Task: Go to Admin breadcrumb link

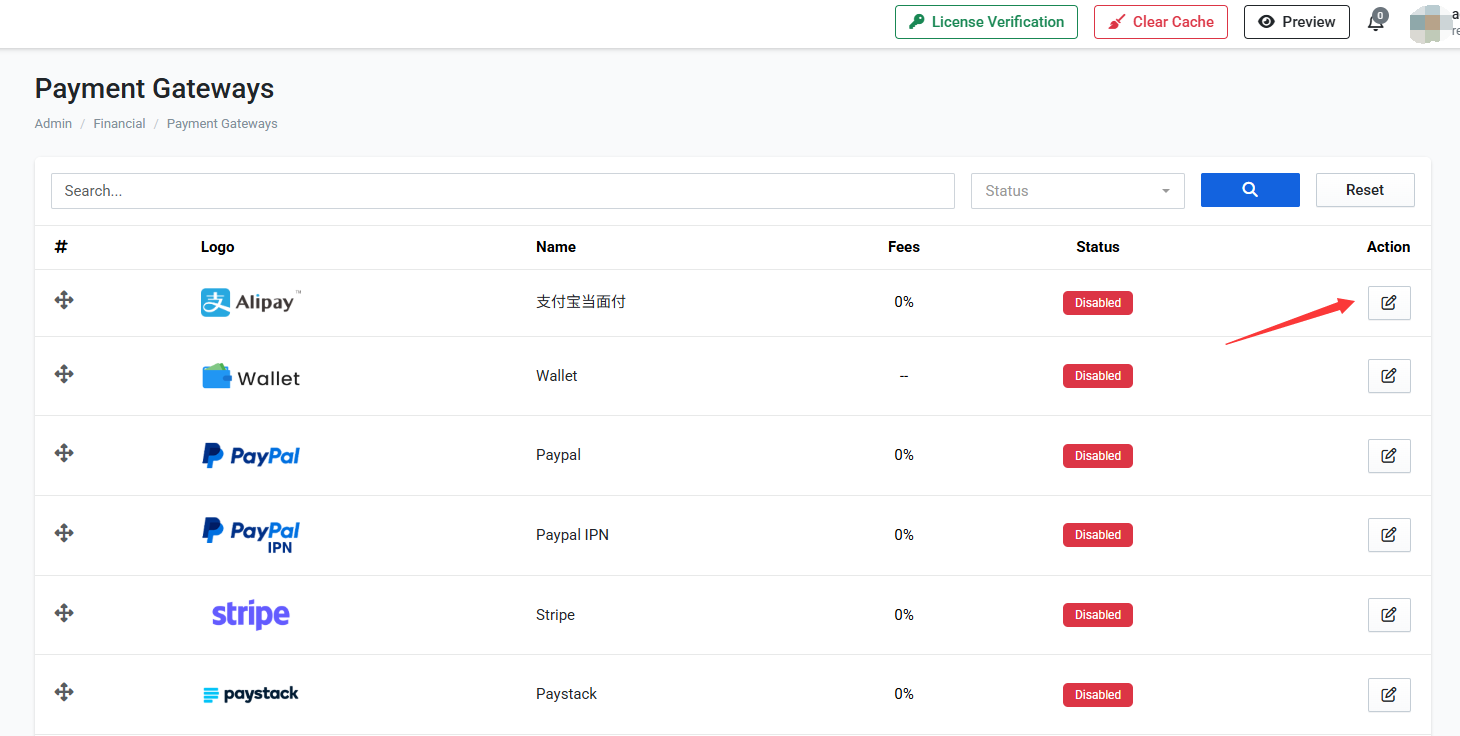Action: [53, 124]
